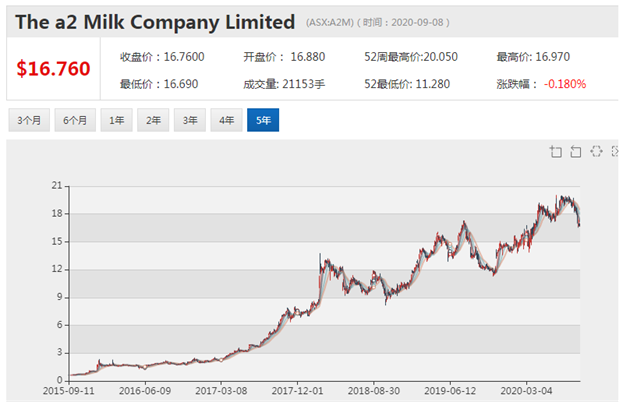Click The a2 Milk Company Limited title
Image resolution: width=623 pixels, height=402 pixels.
tap(155, 22)
